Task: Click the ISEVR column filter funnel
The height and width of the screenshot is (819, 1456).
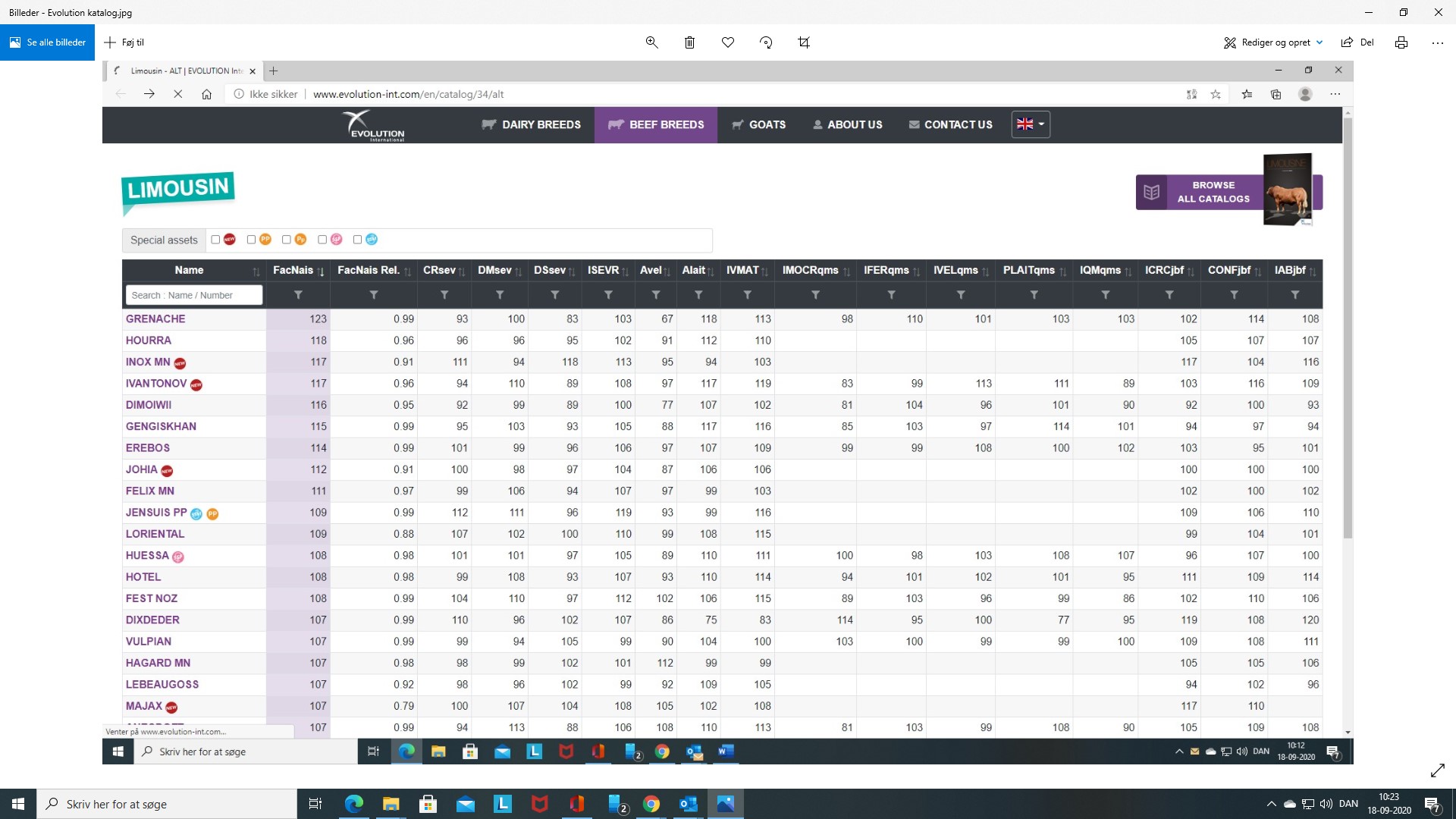Action: pyautogui.click(x=608, y=295)
